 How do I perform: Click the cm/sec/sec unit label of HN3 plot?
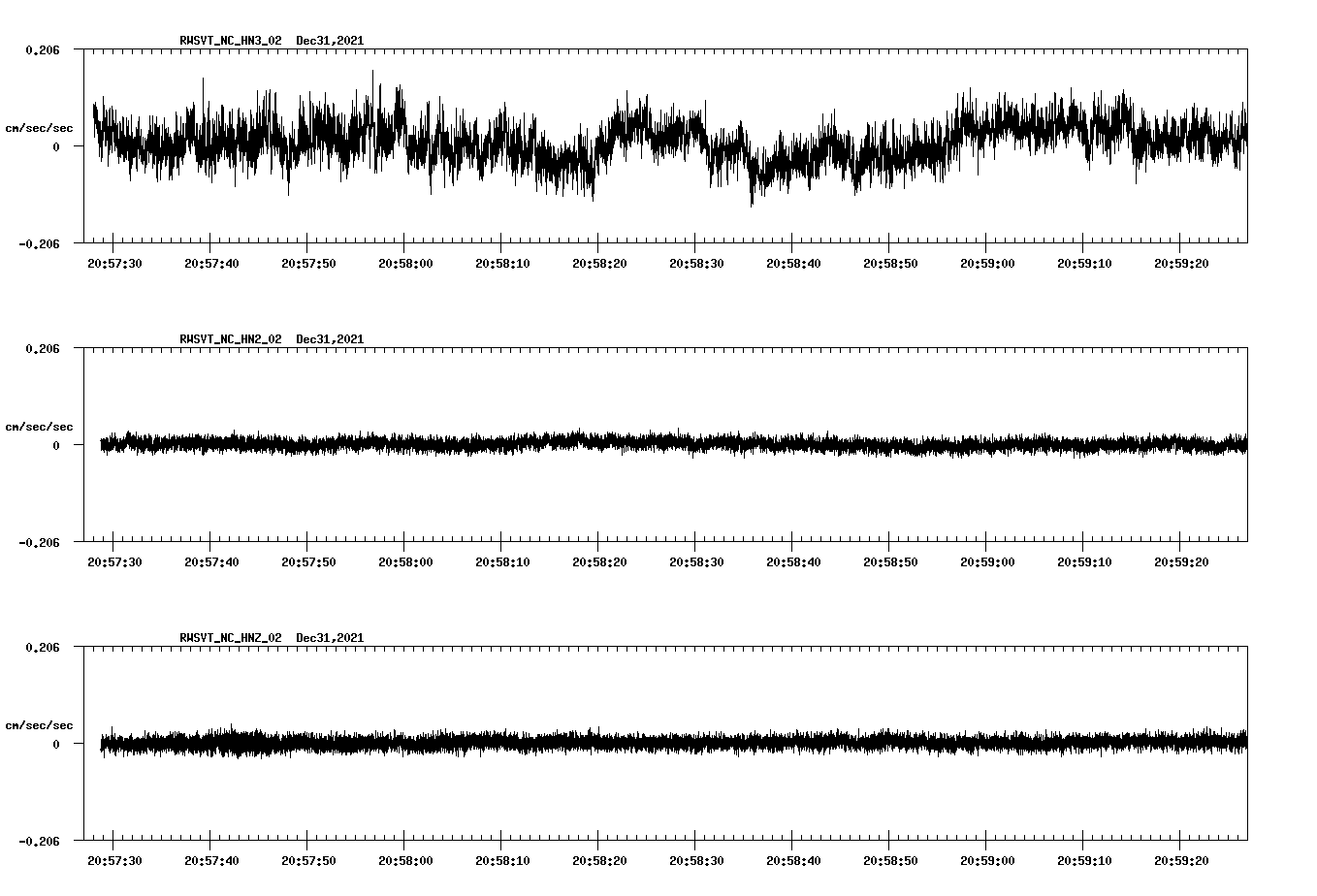pos(39,128)
